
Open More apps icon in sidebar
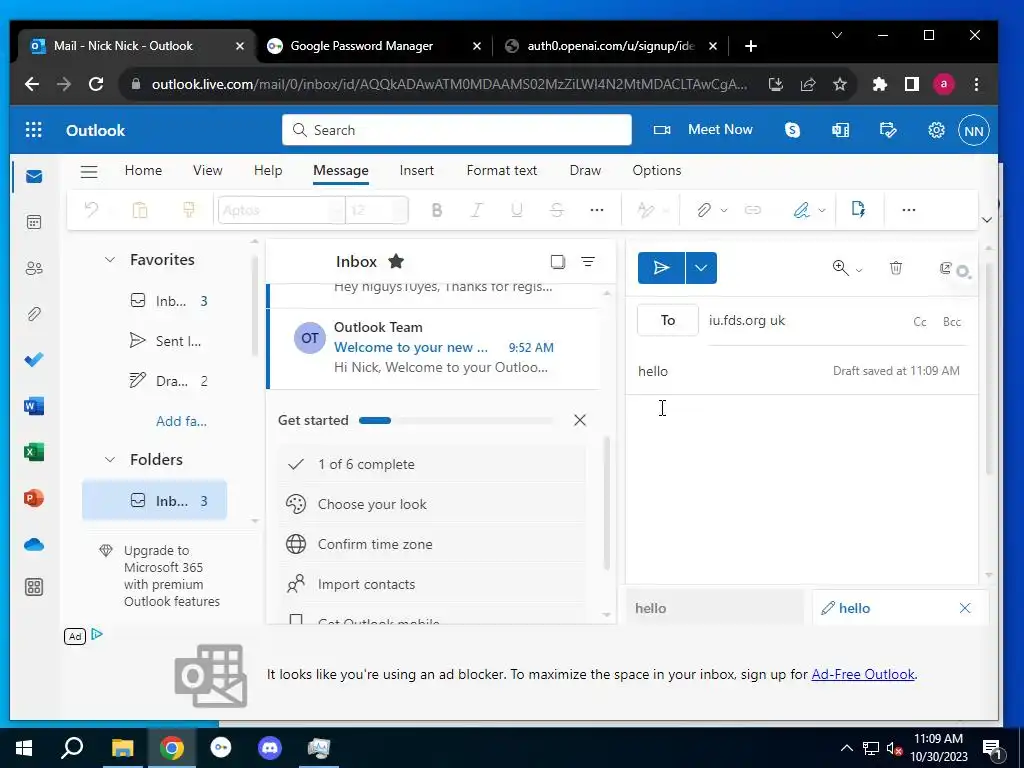tap(34, 587)
